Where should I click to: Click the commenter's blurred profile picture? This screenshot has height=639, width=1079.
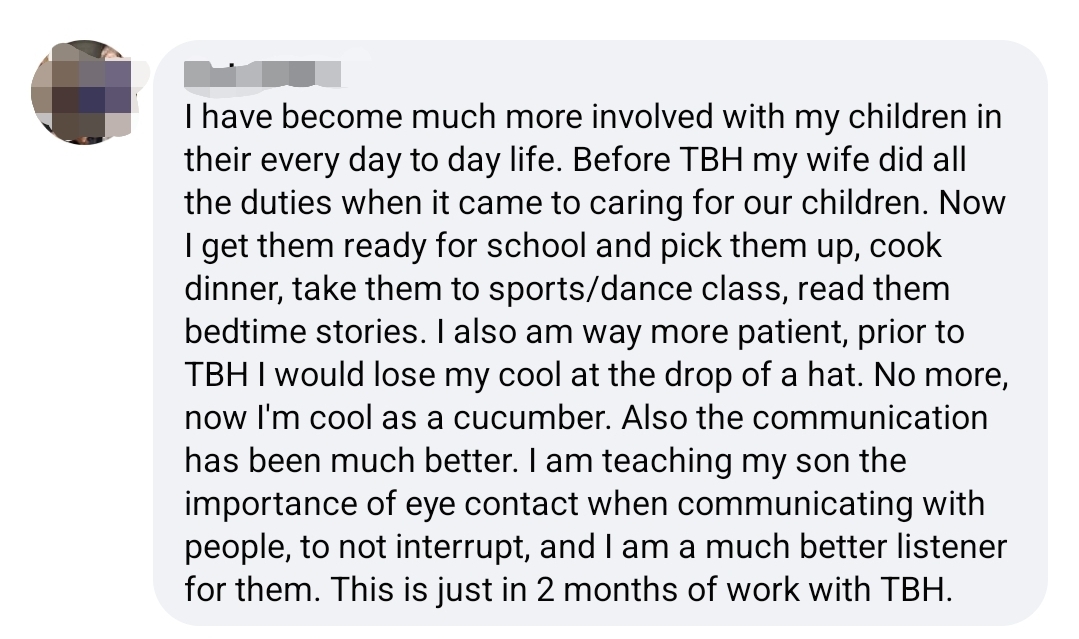tap(83, 93)
